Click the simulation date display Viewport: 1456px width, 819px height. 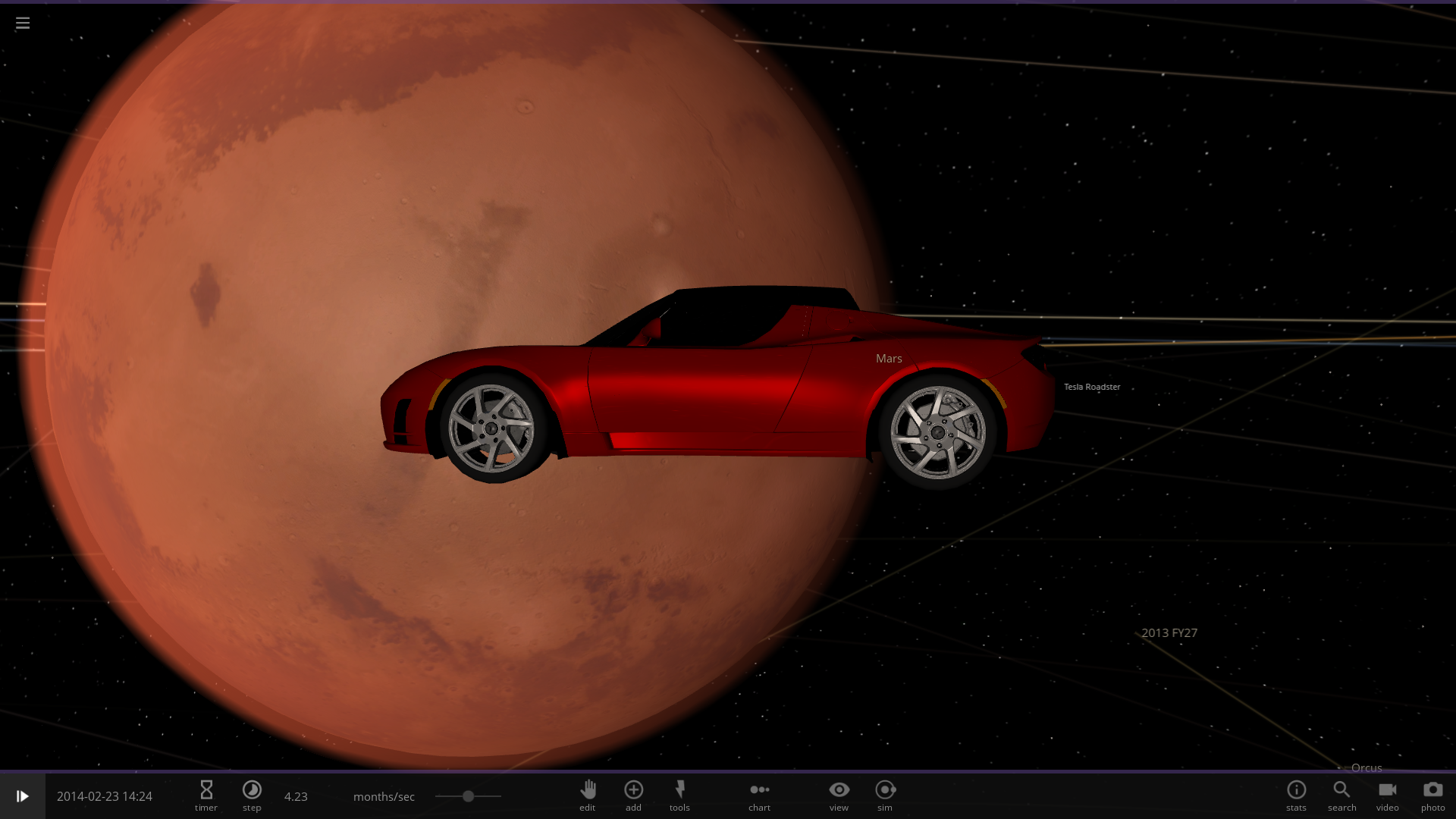click(105, 796)
